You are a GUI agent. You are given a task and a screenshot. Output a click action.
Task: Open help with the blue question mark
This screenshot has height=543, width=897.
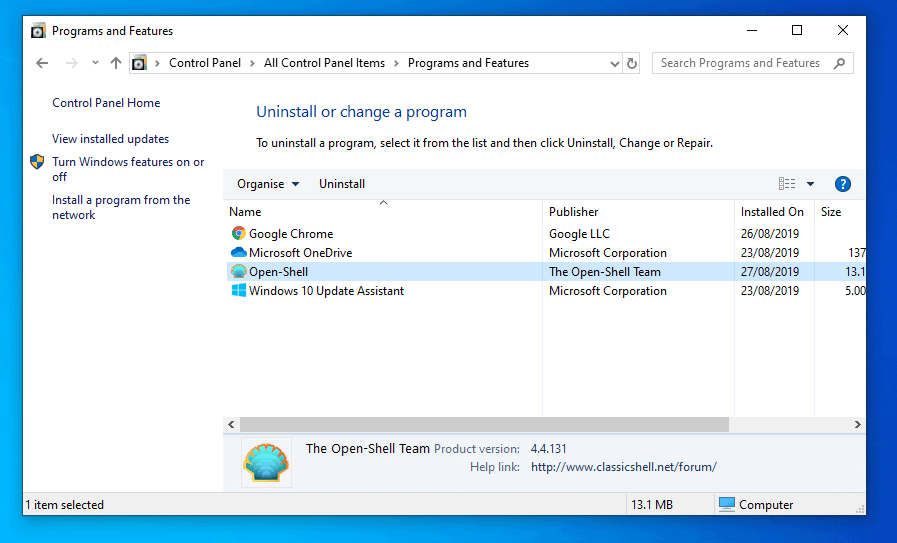point(842,184)
